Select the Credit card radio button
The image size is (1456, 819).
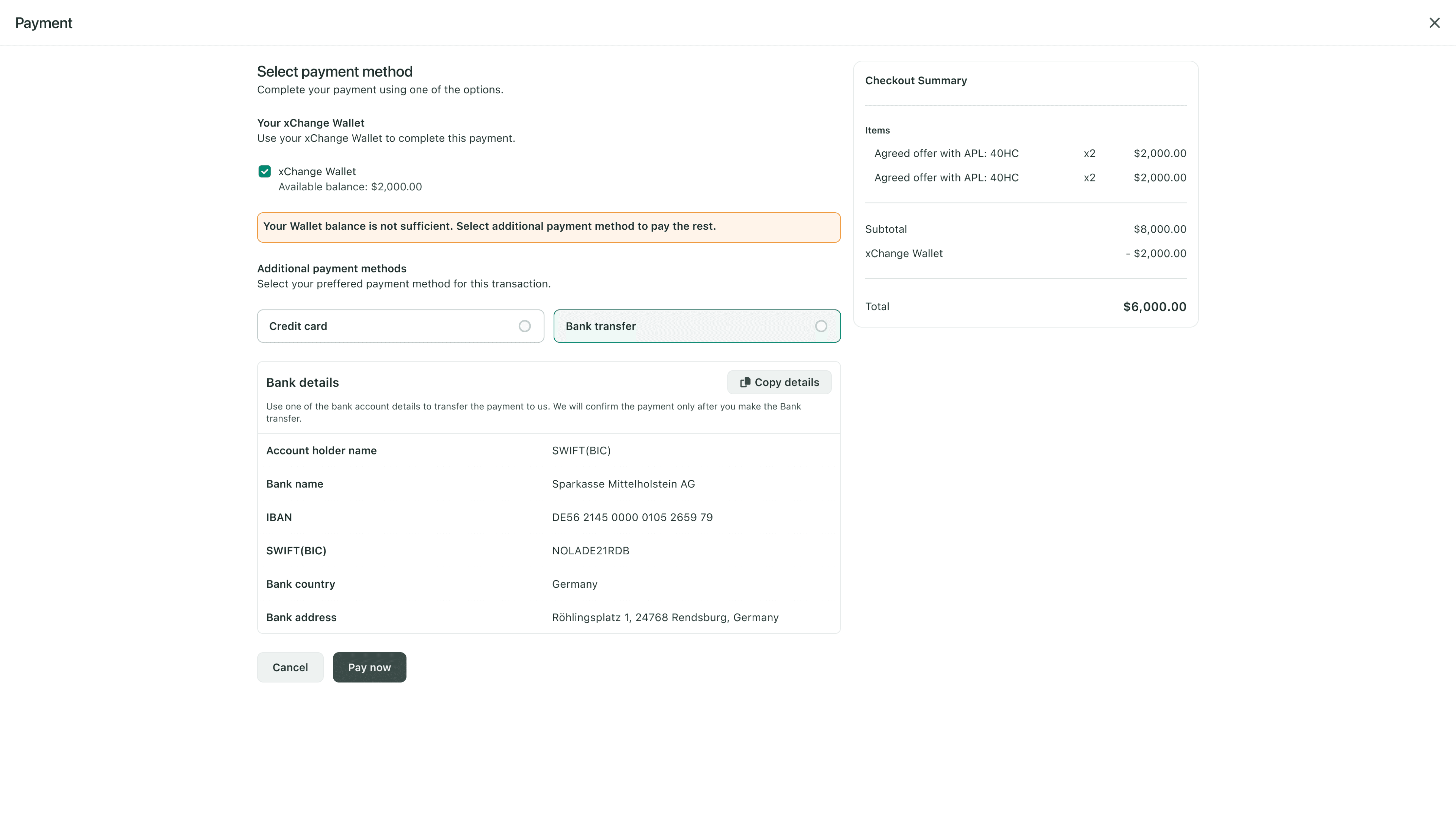(x=525, y=326)
